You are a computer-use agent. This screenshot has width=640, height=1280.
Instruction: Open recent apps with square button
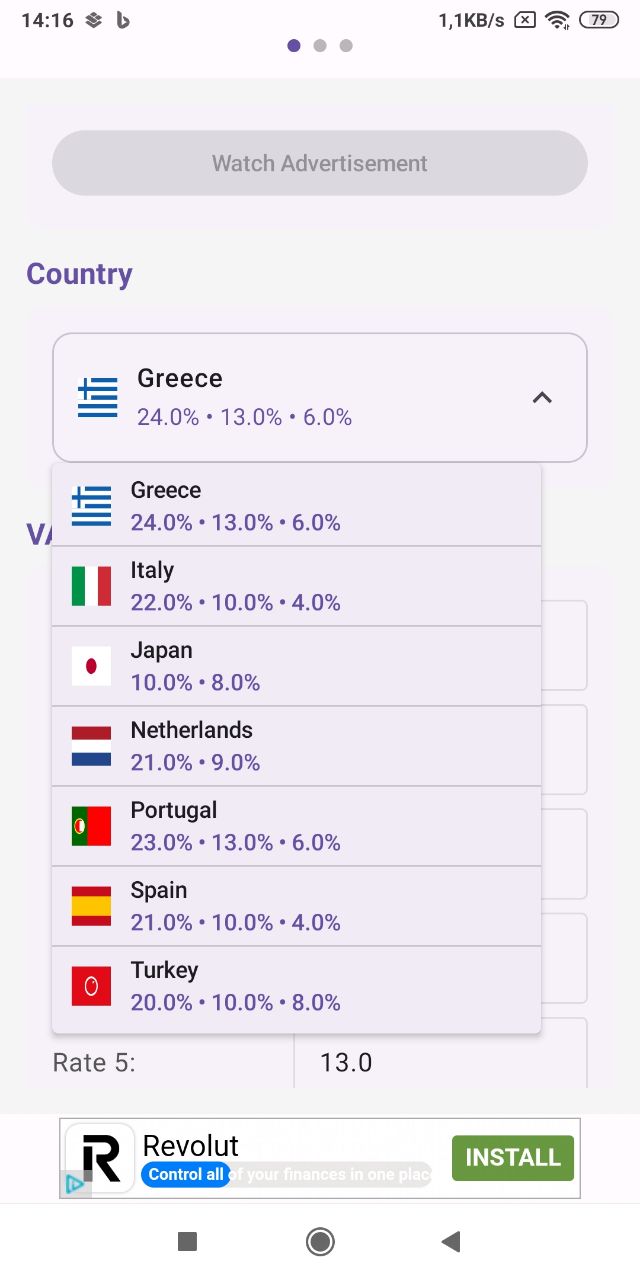187,1241
